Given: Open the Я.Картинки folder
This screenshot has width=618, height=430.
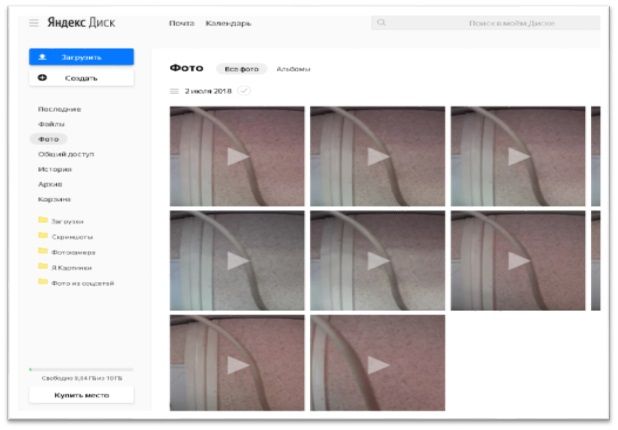Looking at the screenshot, I should 72,268.
